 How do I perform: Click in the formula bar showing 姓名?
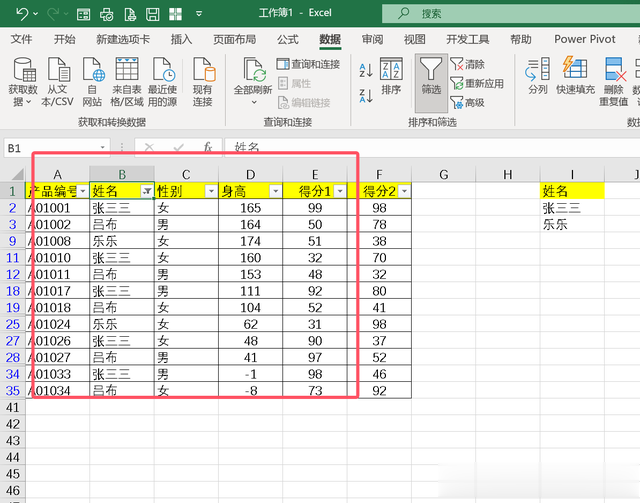tap(432, 147)
